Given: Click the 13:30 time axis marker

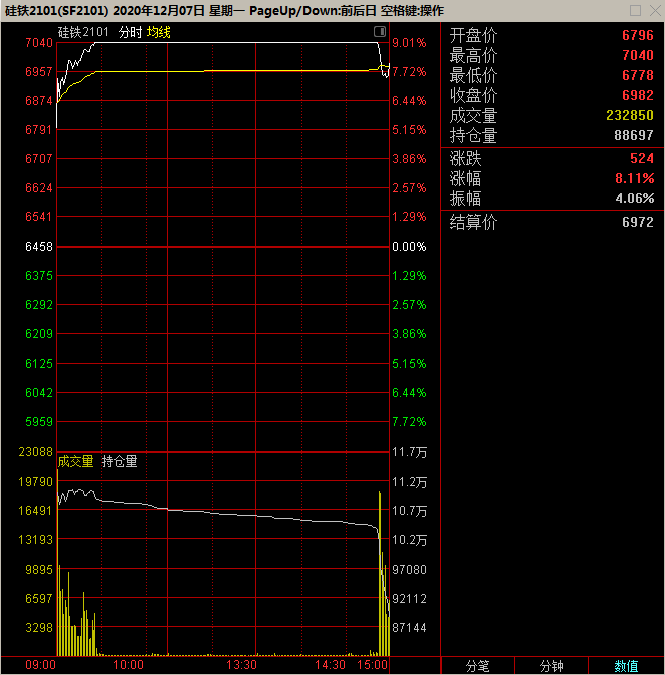Looking at the screenshot, I should [x=241, y=665].
